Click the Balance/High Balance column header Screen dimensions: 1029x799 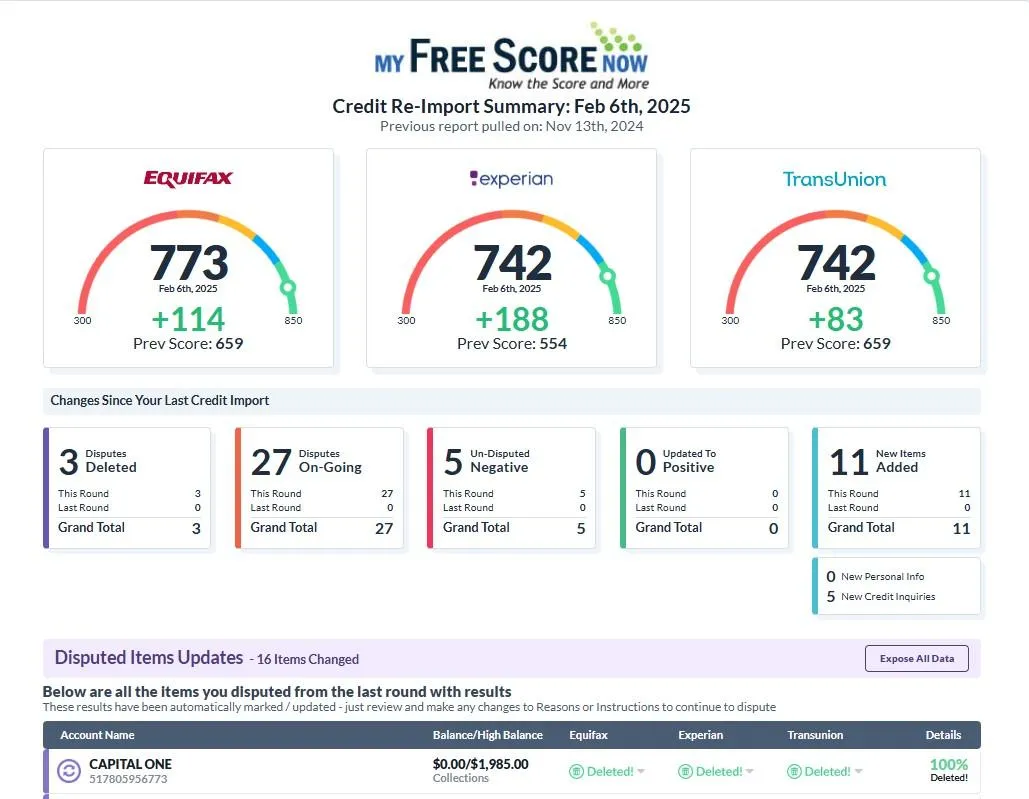[x=488, y=735]
